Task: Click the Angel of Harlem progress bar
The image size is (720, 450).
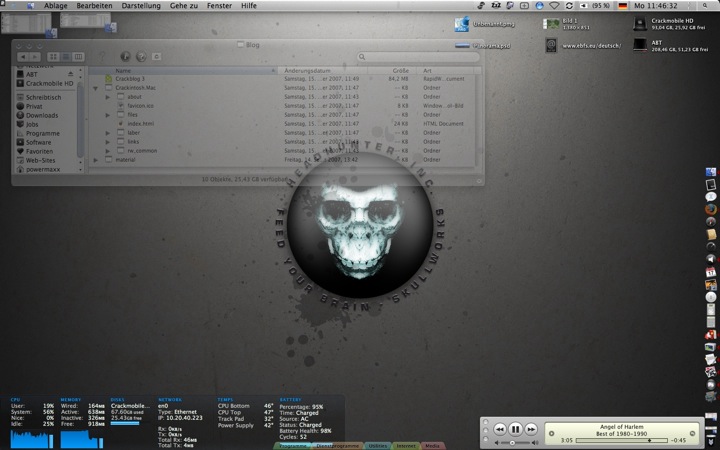Action: (x=621, y=440)
